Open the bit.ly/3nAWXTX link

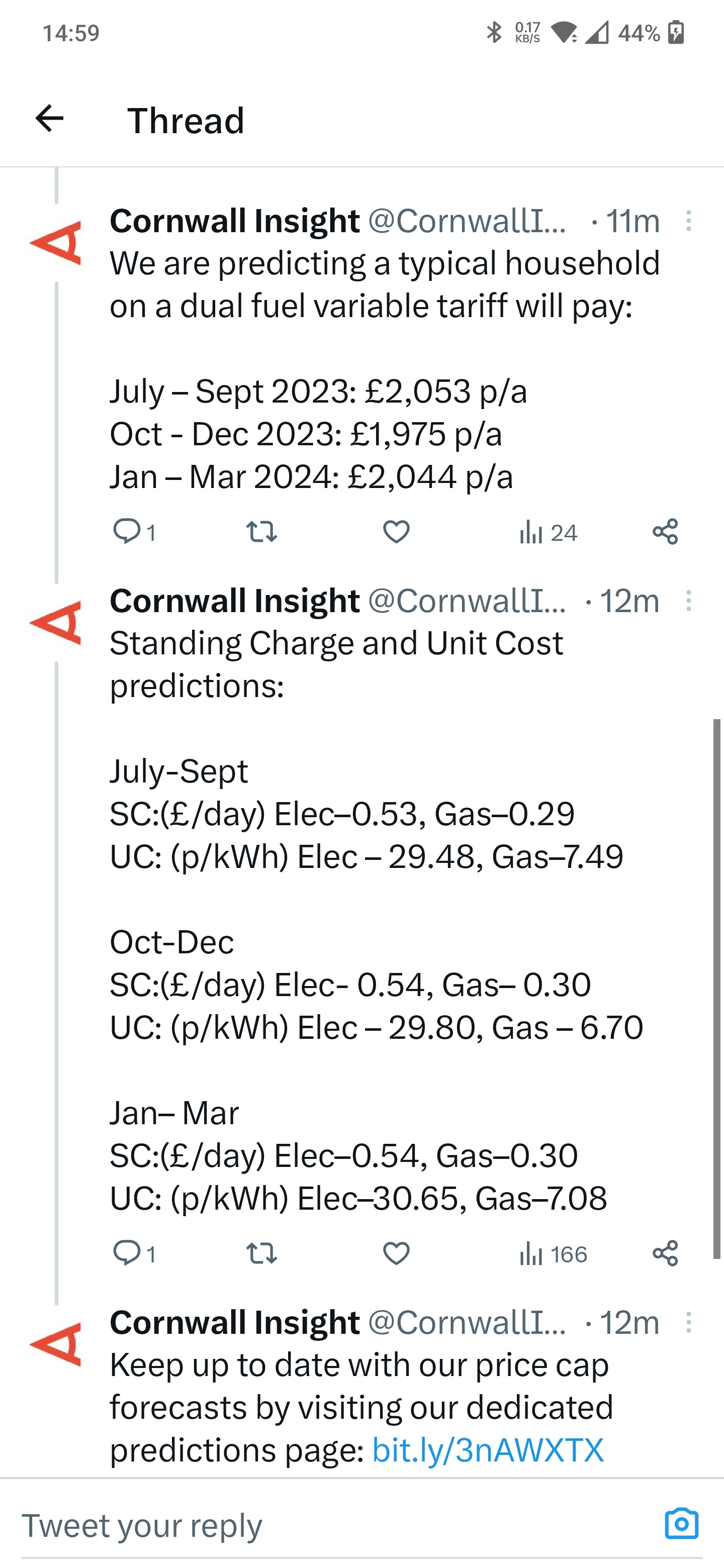[x=488, y=1450]
